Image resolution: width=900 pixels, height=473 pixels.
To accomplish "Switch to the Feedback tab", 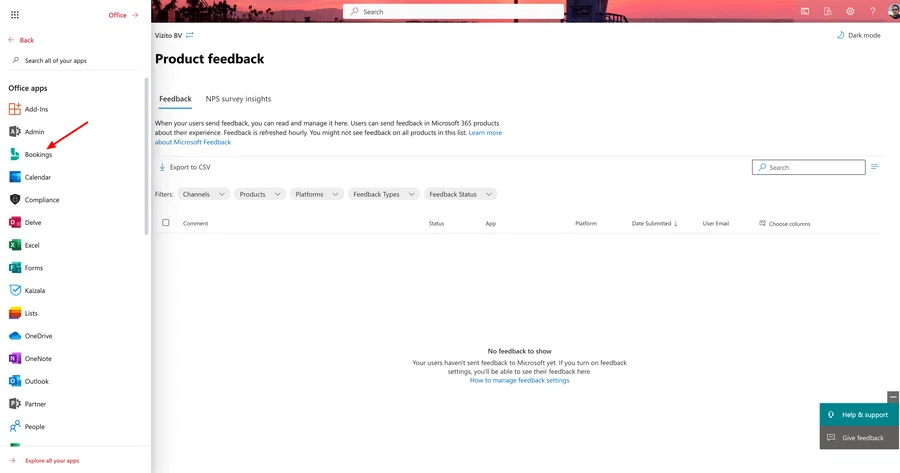I will (175, 99).
